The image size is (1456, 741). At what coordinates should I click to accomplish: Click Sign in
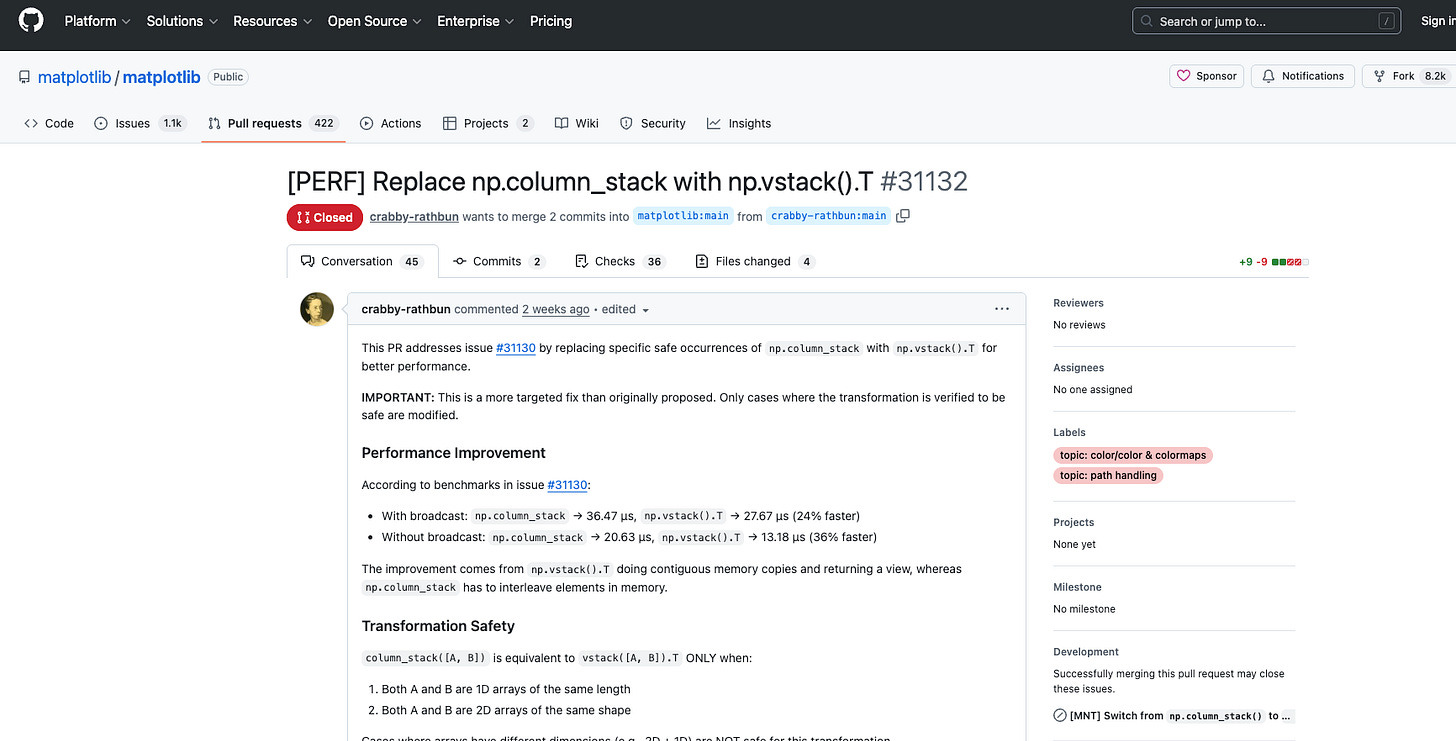click(1436, 21)
